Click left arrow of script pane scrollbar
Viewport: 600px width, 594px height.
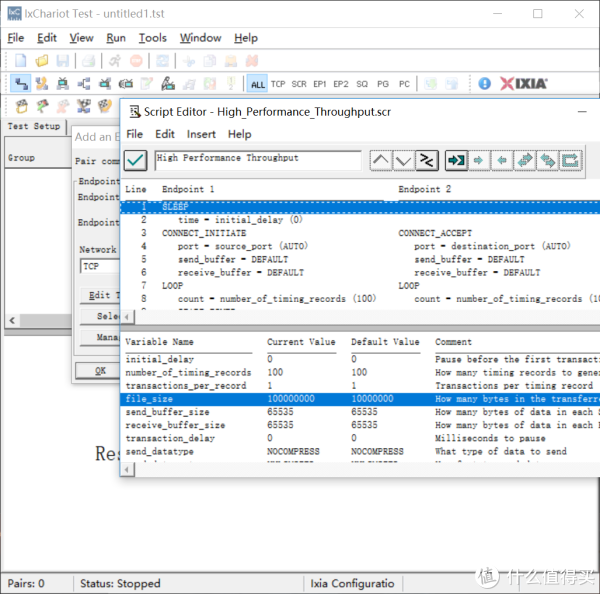click(x=127, y=317)
